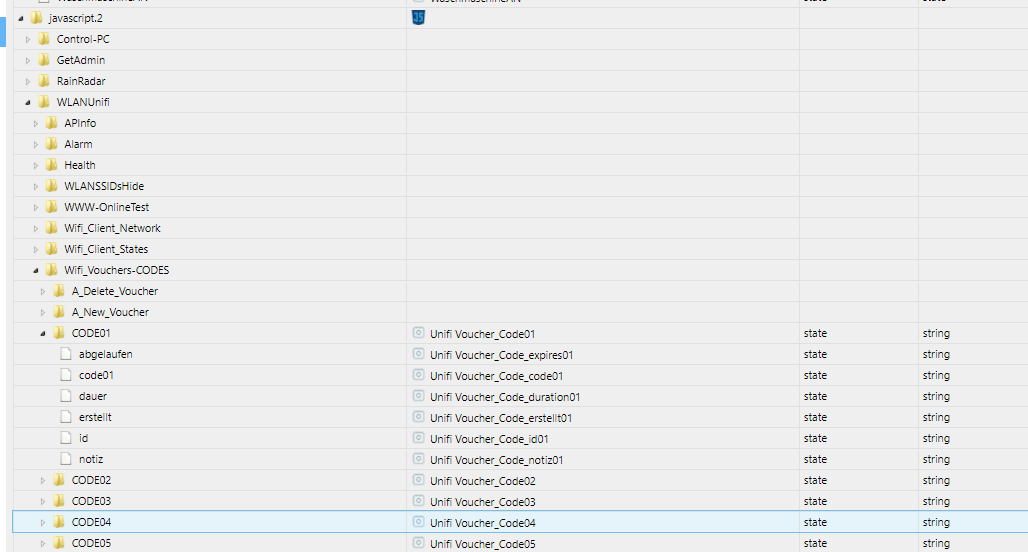Click the javascript.2 folder icon
This screenshot has height=552, width=1028.
37,18
